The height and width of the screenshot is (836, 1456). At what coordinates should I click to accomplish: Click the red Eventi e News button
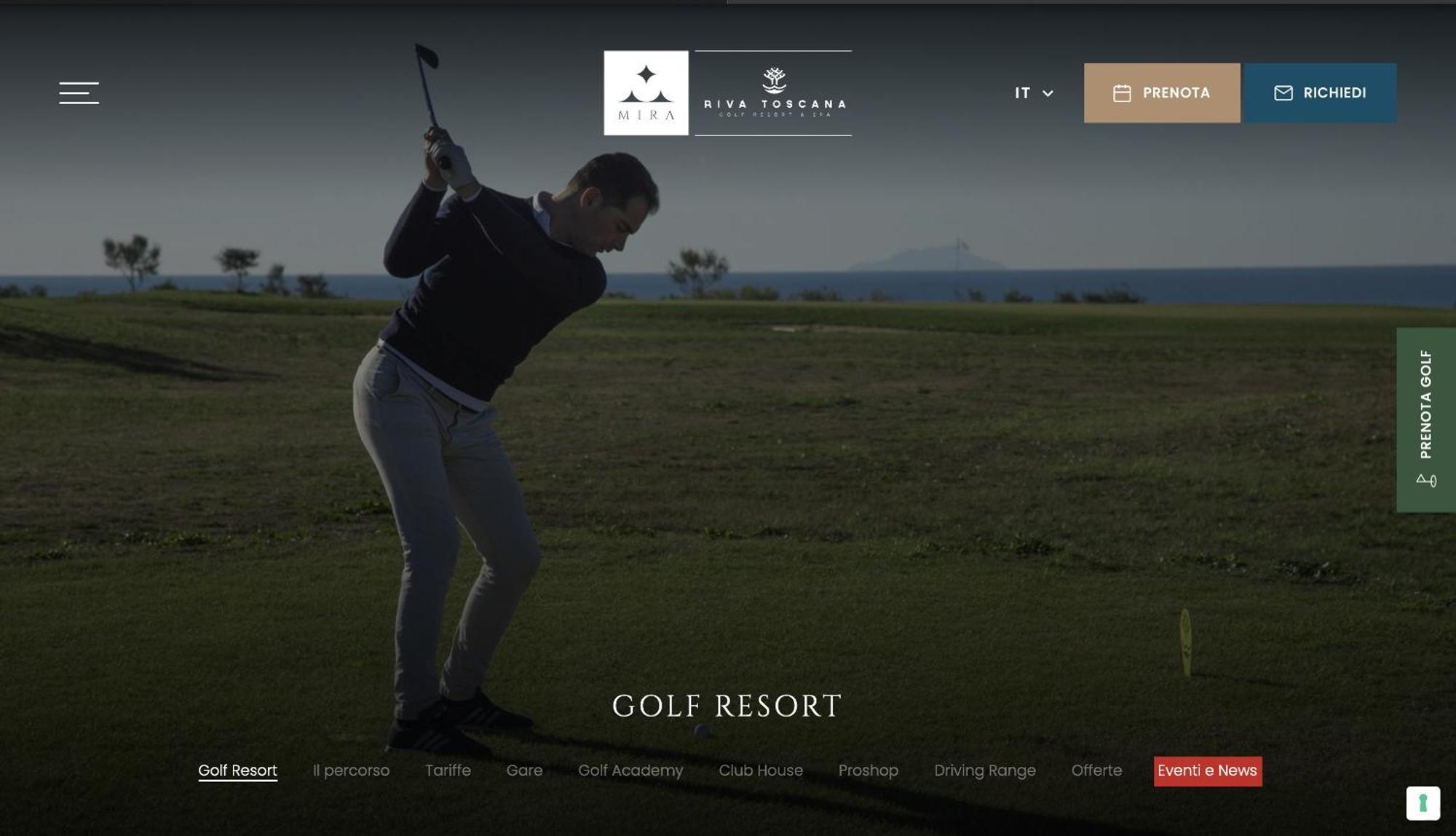click(x=1208, y=771)
